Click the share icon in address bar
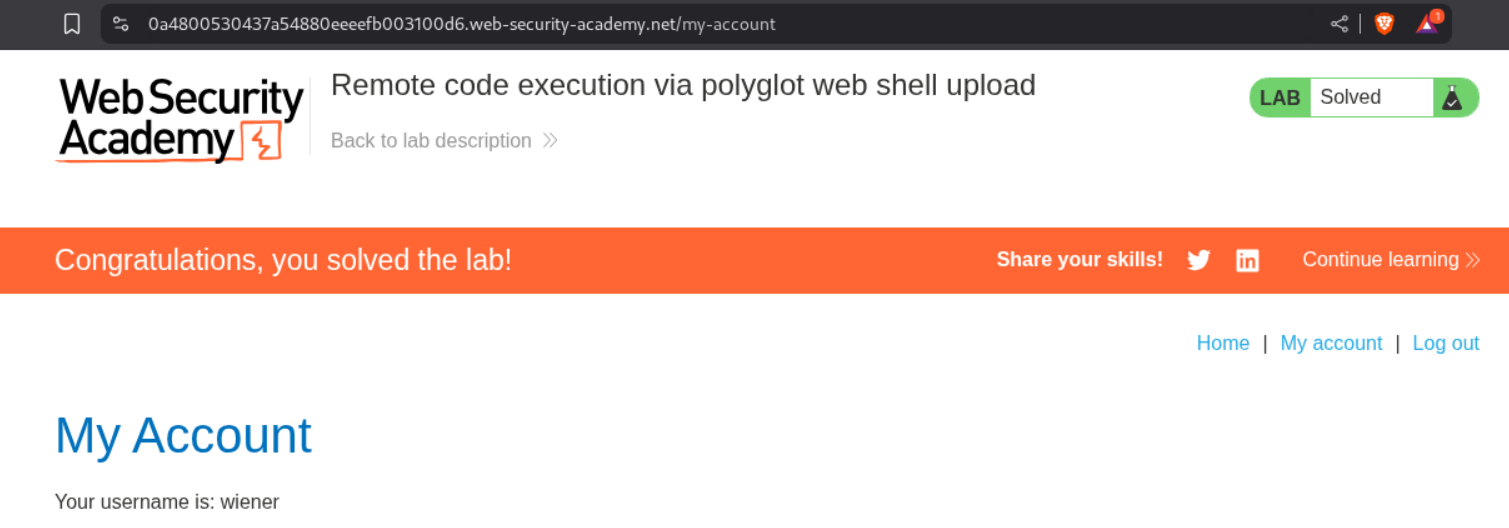 pos(1339,24)
